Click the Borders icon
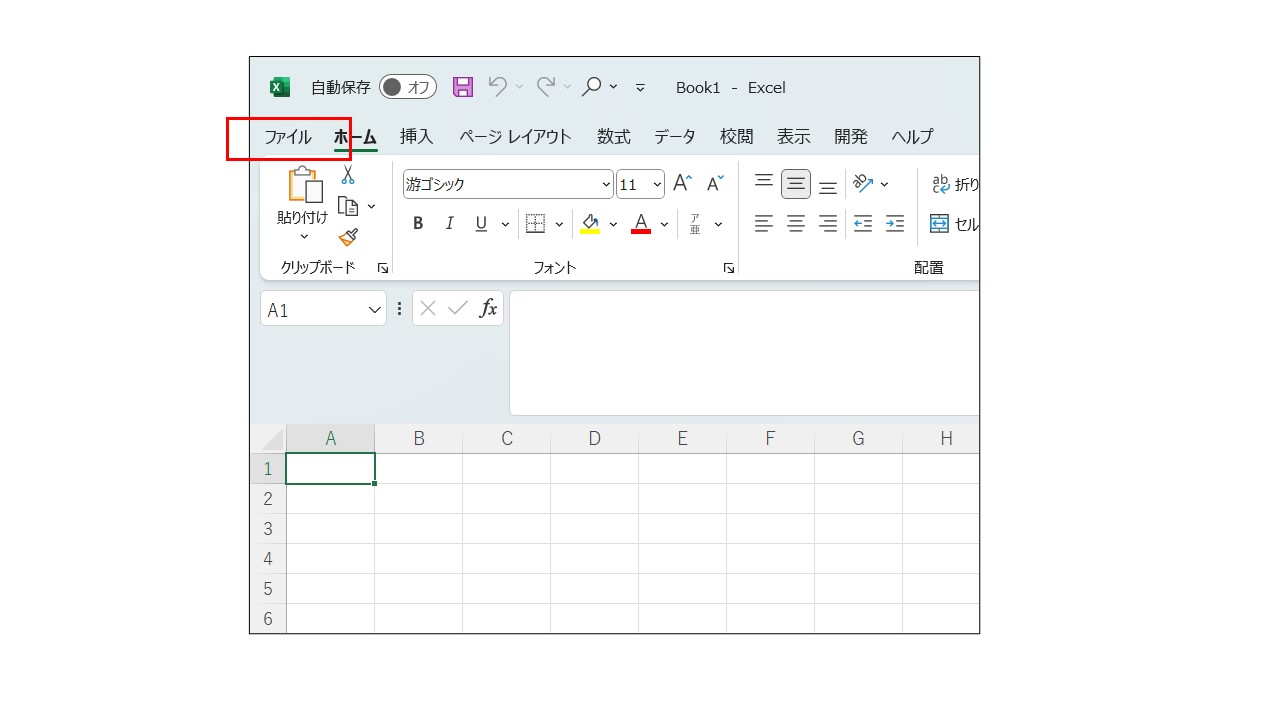1280x720 pixels. tap(535, 224)
